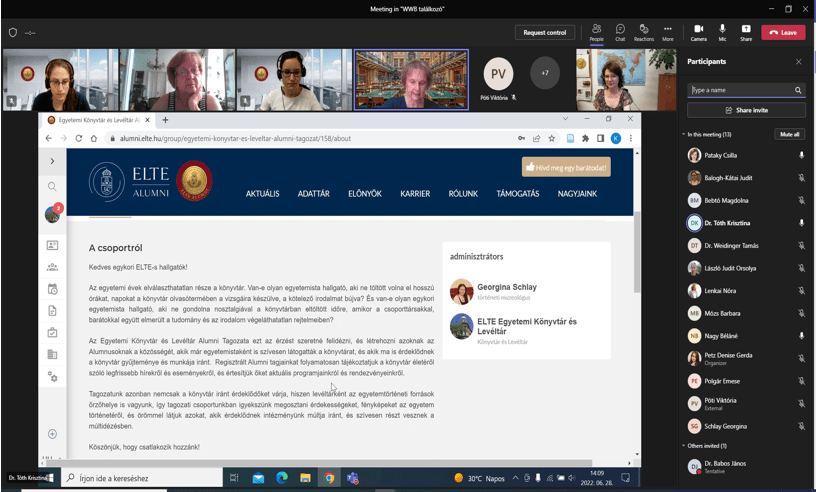816x492 pixels.
Task: Open More options in meeting toolbar
Action: pyautogui.click(x=668, y=32)
